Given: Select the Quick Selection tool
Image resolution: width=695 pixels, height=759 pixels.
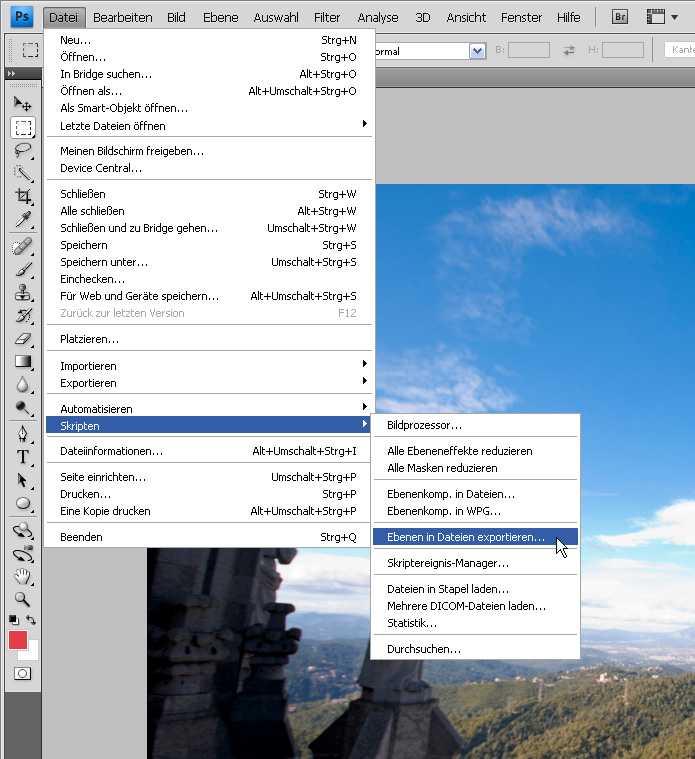Looking at the screenshot, I should (23, 173).
